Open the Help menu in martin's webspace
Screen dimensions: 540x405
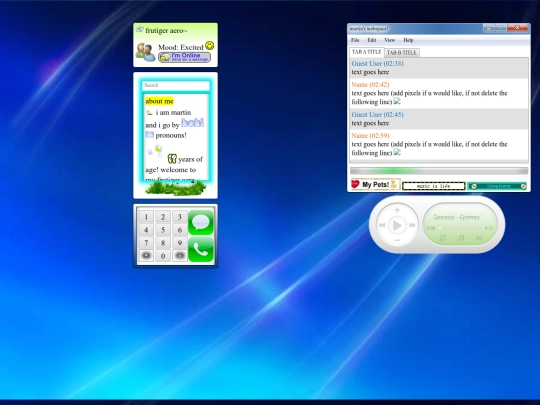pyautogui.click(x=408, y=40)
